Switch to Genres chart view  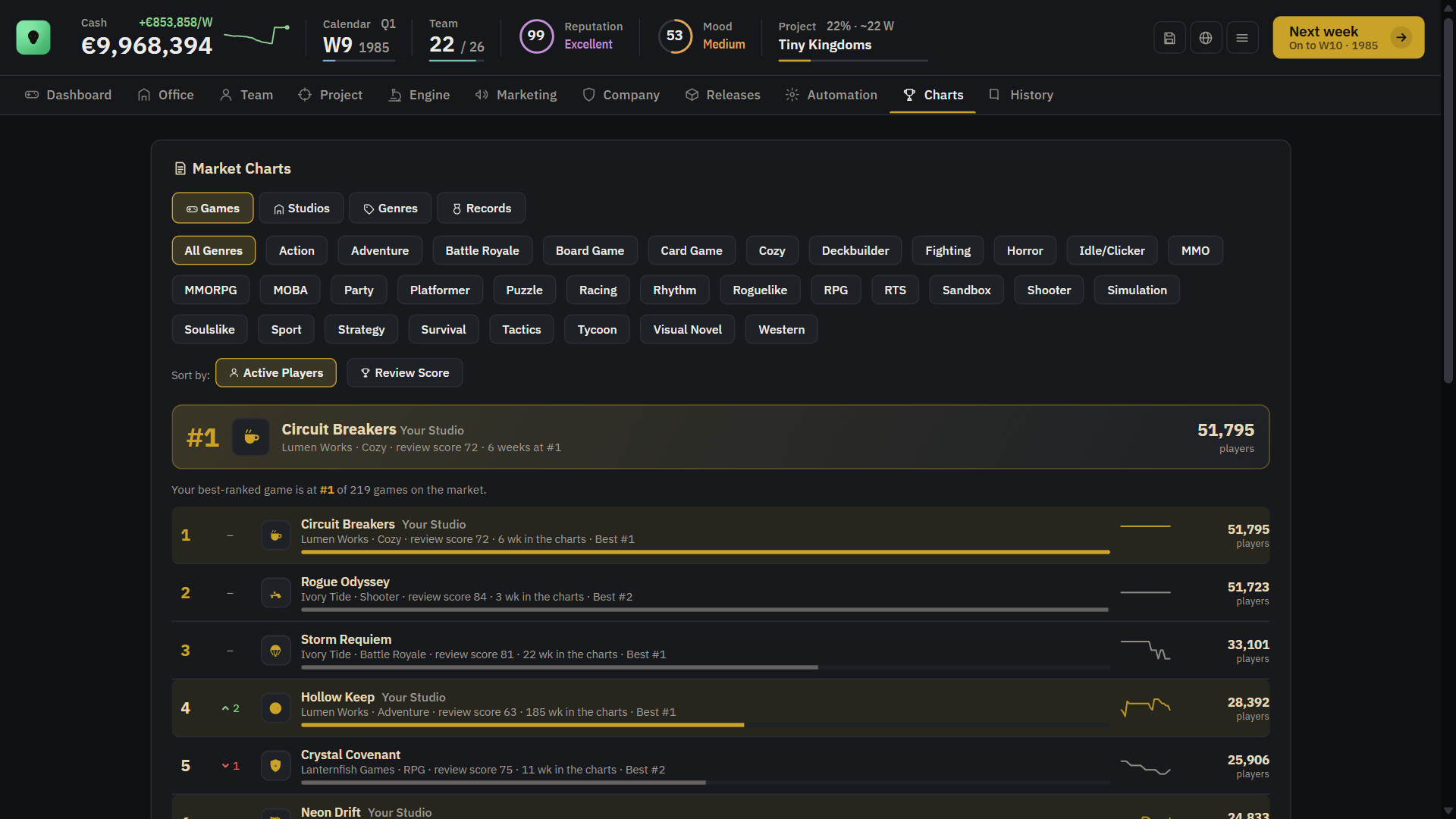[x=391, y=208]
